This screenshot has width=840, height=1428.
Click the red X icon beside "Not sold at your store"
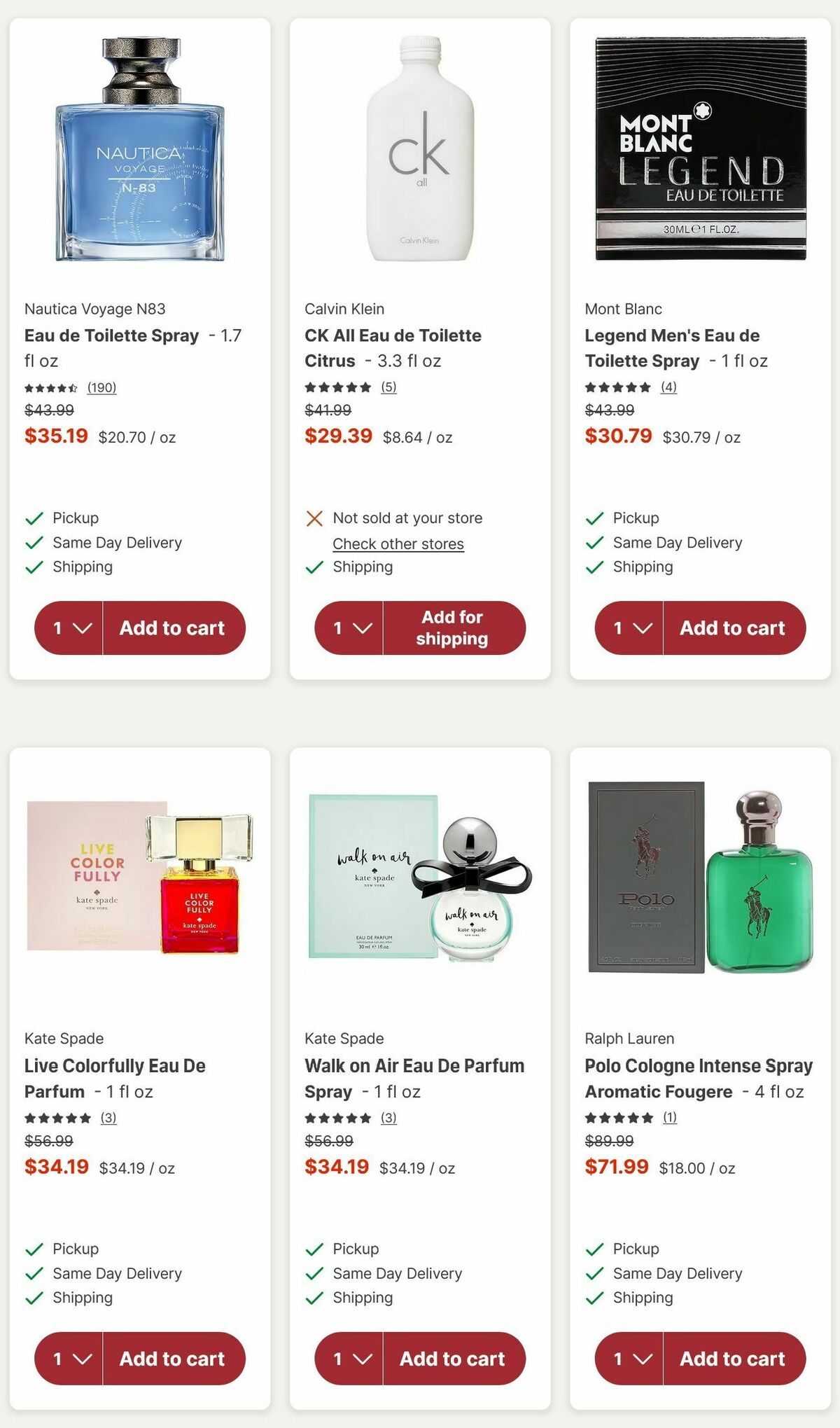click(x=314, y=518)
